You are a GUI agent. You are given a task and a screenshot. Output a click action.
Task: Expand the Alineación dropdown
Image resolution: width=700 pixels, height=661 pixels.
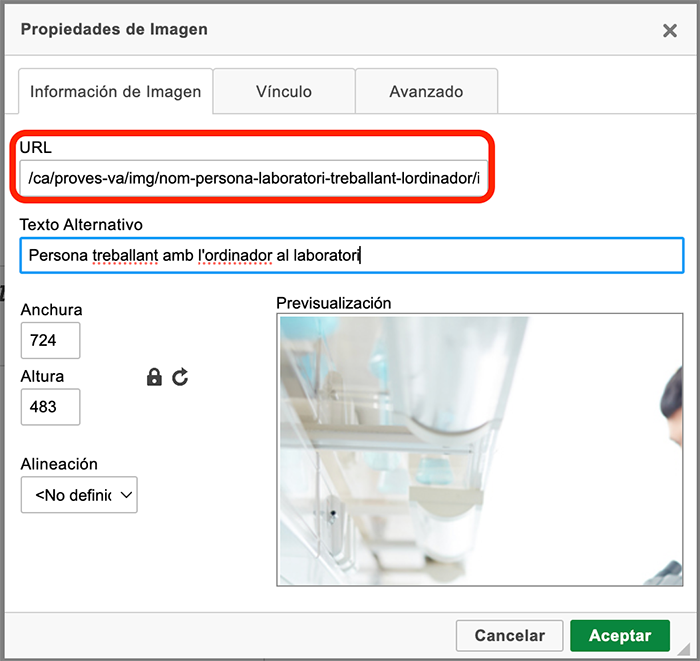(79, 495)
